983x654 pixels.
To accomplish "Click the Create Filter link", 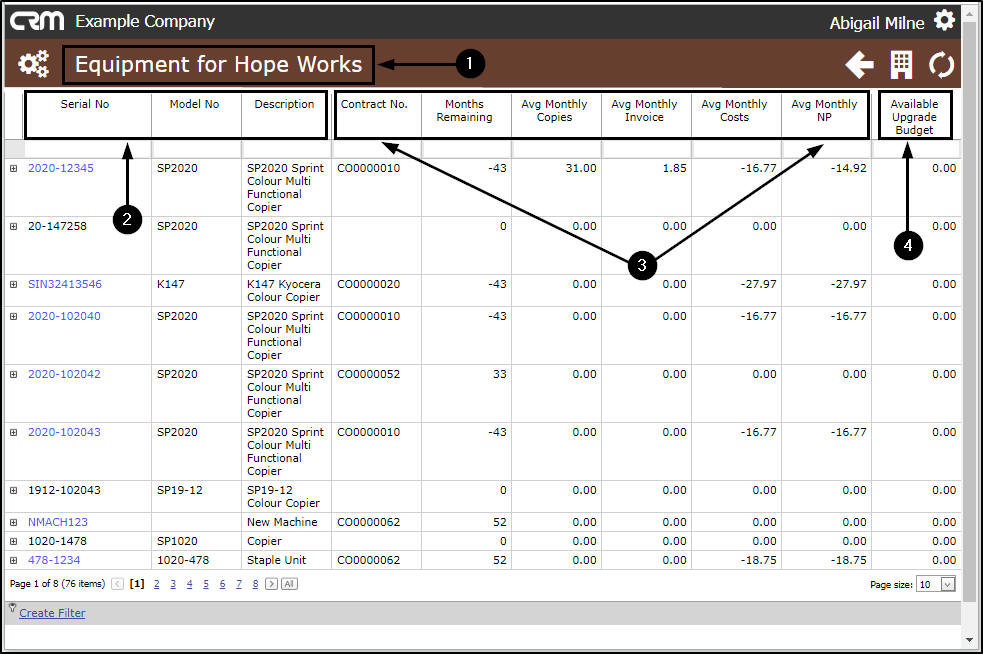I will [52, 613].
